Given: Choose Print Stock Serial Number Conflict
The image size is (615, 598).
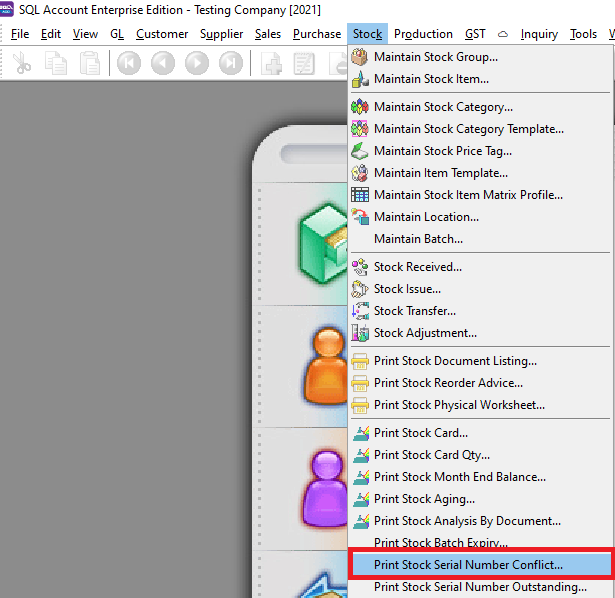Looking at the screenshot, I should (468, 565).
